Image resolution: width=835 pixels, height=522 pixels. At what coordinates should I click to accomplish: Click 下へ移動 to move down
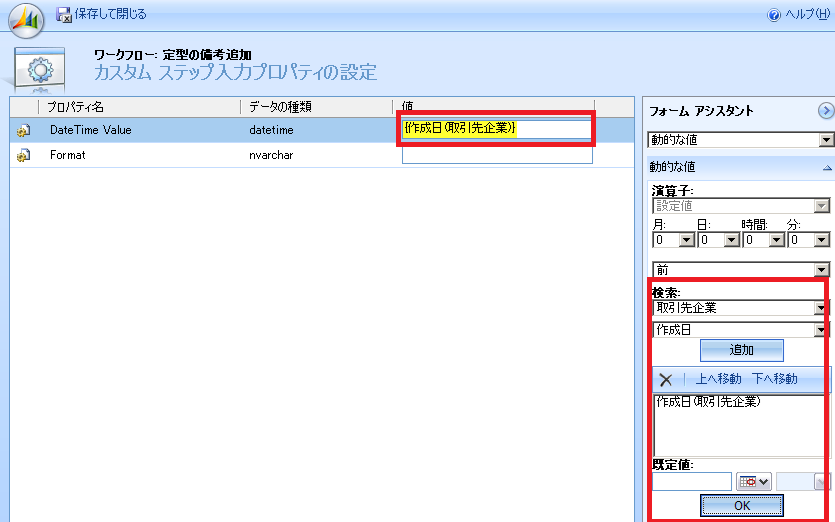point(774,380)
